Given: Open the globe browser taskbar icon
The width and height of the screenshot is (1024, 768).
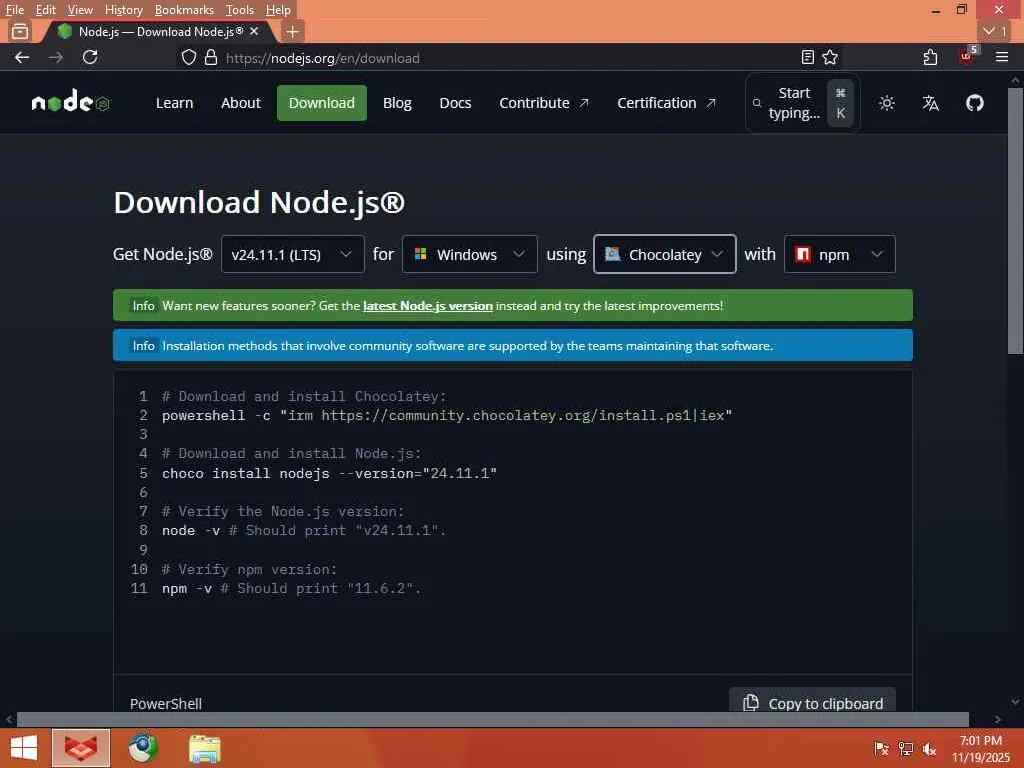Looking at the screenshot, I should pyautogui.click(x=142, y=748).
